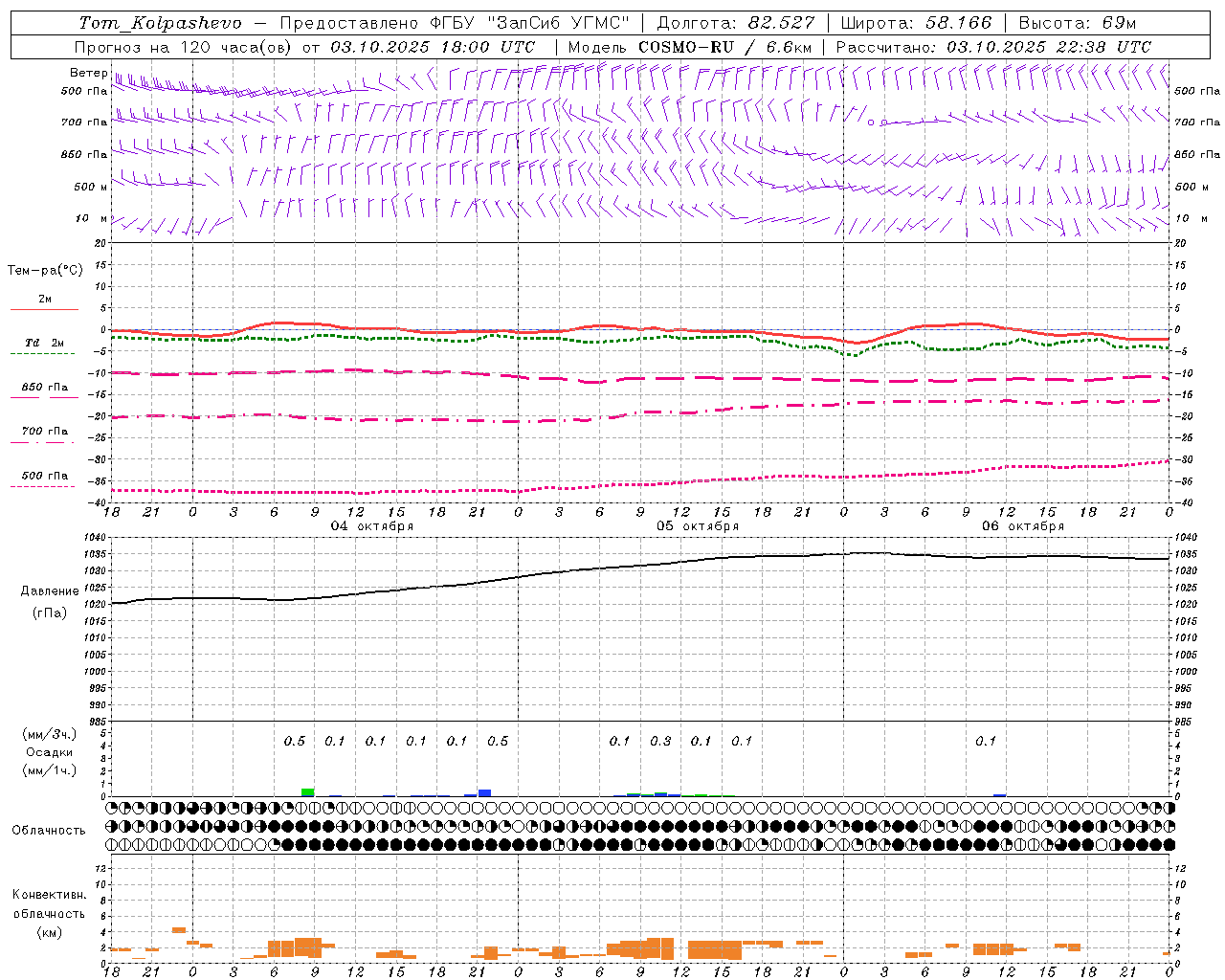Select the 'Широта: 58.166' latitude text
1225x980 pixels.
917,23
